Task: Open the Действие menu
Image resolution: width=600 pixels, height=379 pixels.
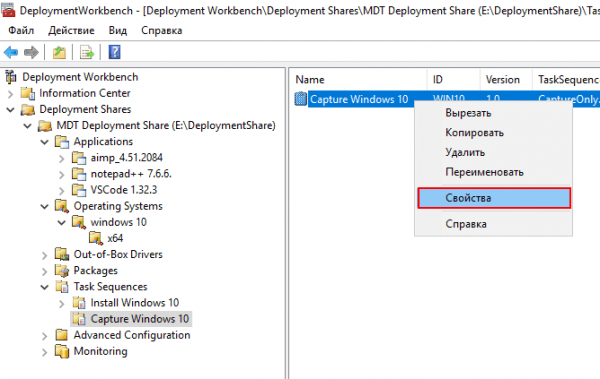Action: click(x=71, y=30)
